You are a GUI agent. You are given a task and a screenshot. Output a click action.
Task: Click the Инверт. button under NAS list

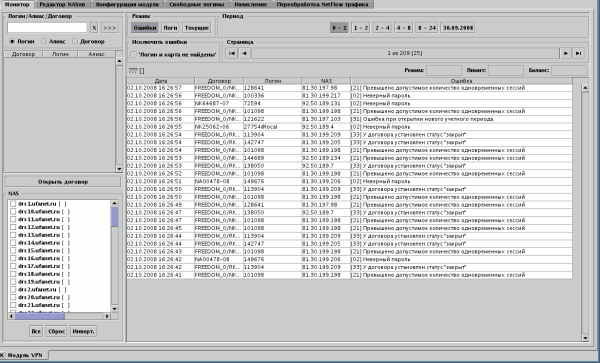coord(83,331)
